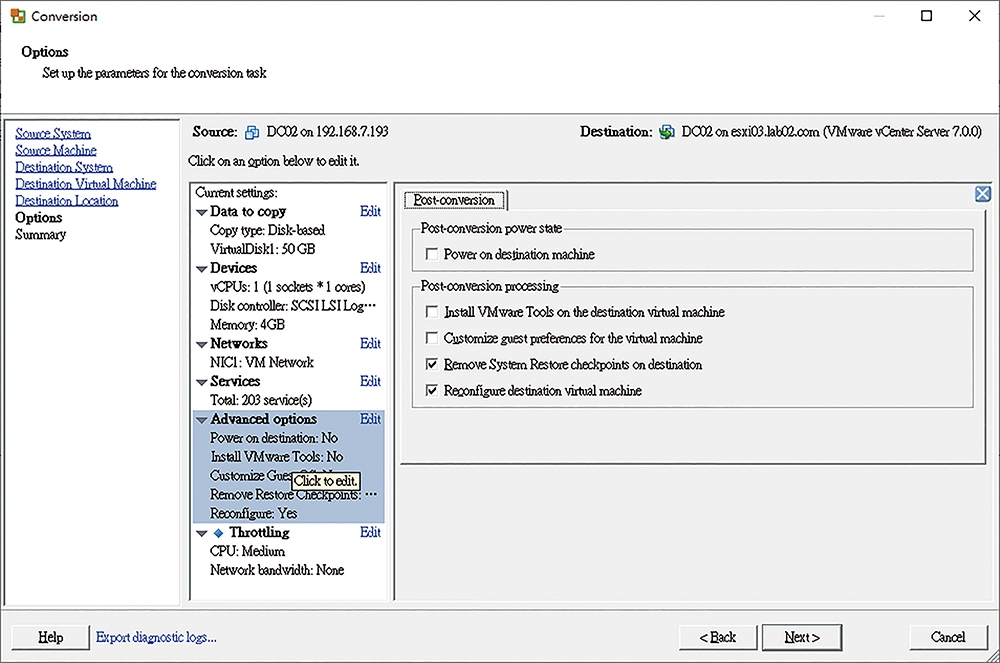Enable Power on destination machine checkbox
Screen dimensions: 1000x663
[x=432, y=254]
